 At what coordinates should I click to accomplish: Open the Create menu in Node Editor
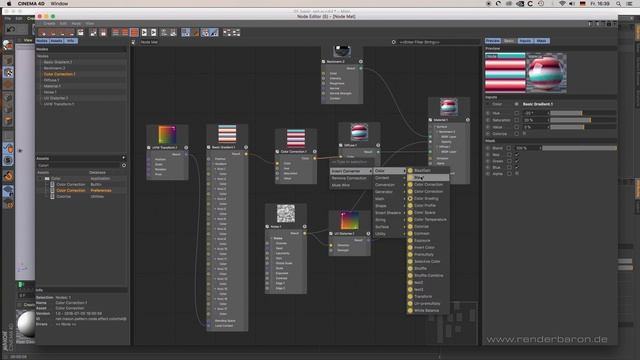pyautogui.click(x=49, y=24)
